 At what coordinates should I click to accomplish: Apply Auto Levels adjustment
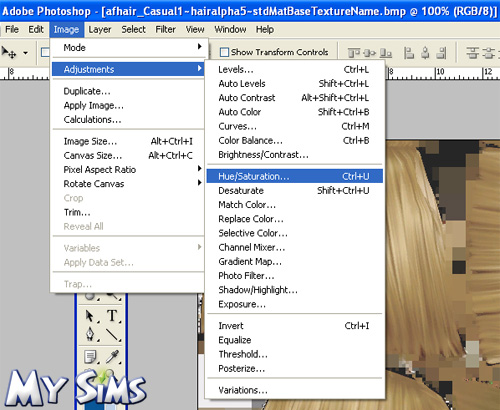tap(295, 83)
